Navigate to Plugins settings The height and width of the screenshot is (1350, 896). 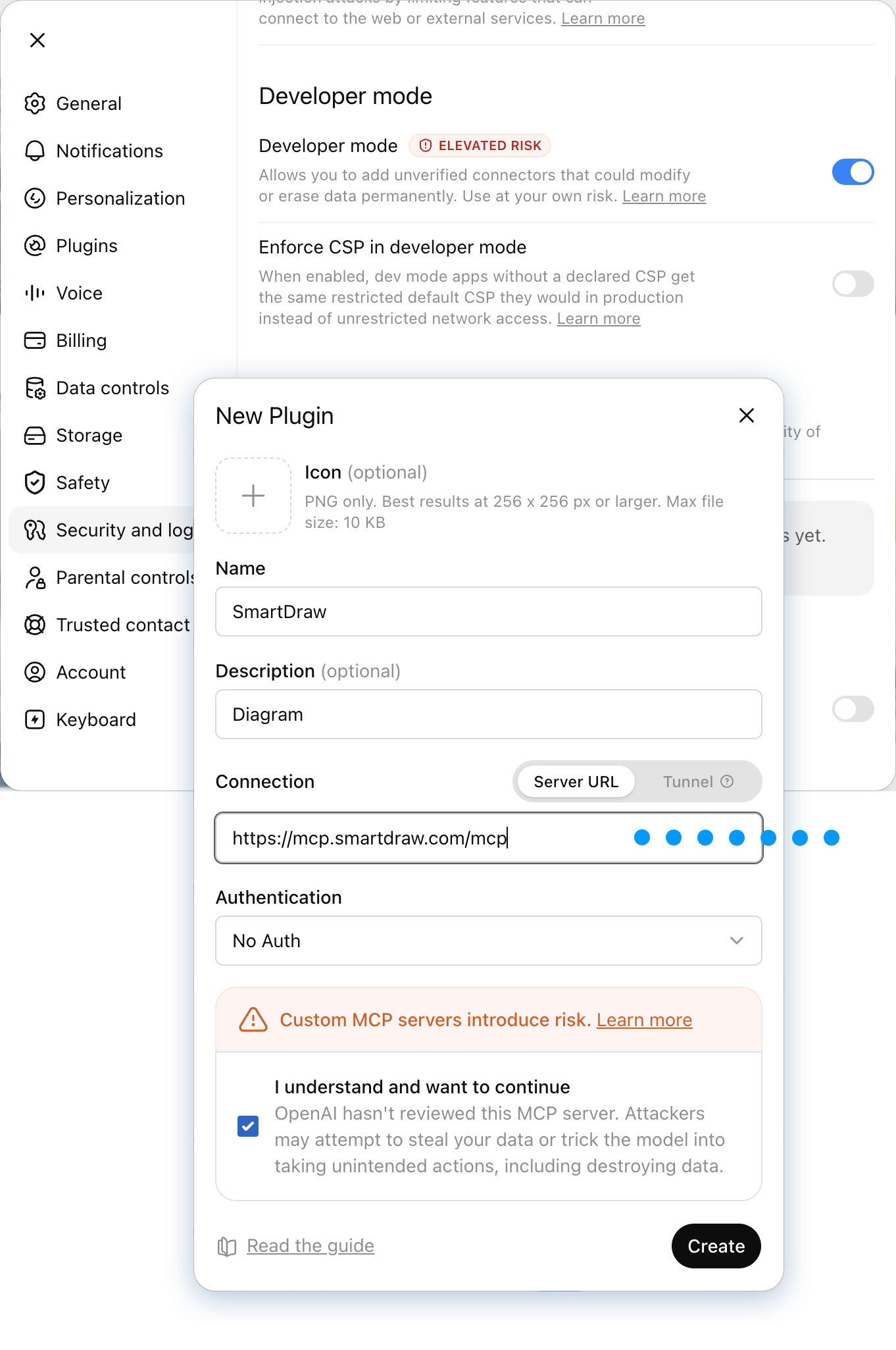pyautogui.click(x=87, y=246)
